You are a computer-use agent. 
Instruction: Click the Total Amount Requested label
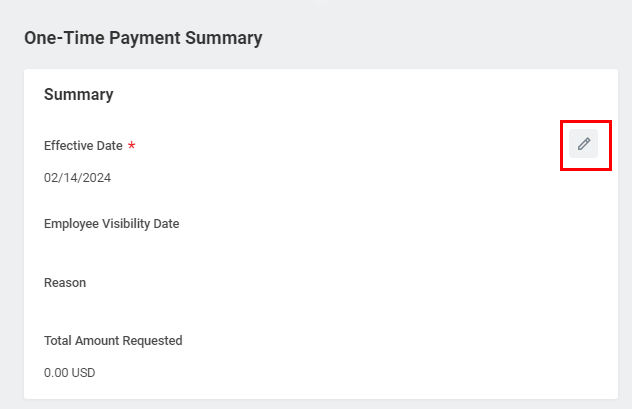pos(113,341)
